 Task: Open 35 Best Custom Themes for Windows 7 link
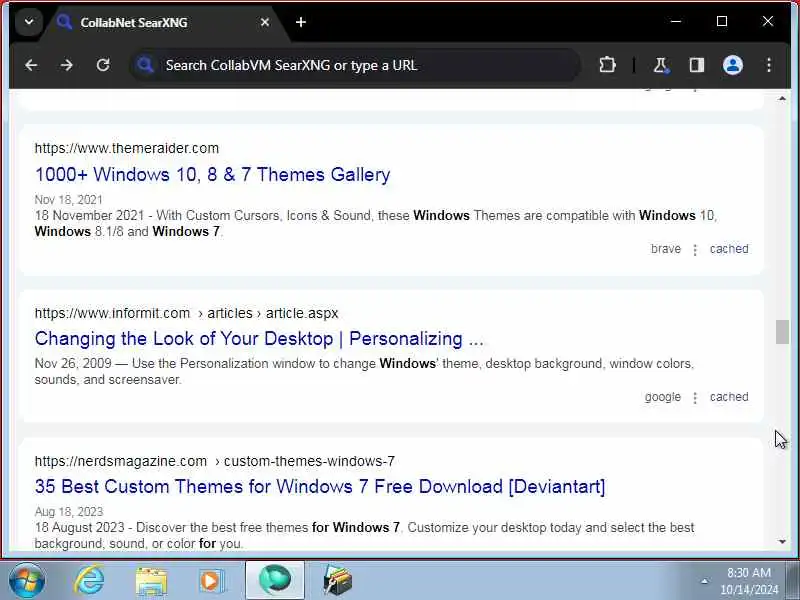tap(320, 487)
